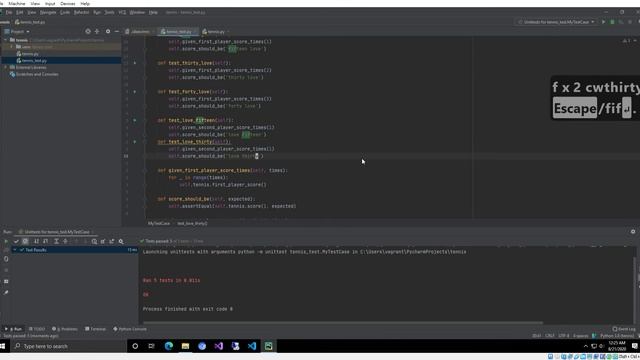Open the run configuration dropdown Unittests for tennis_test
This screenshot has width=640, height=360.
click(x=557, y=22)
